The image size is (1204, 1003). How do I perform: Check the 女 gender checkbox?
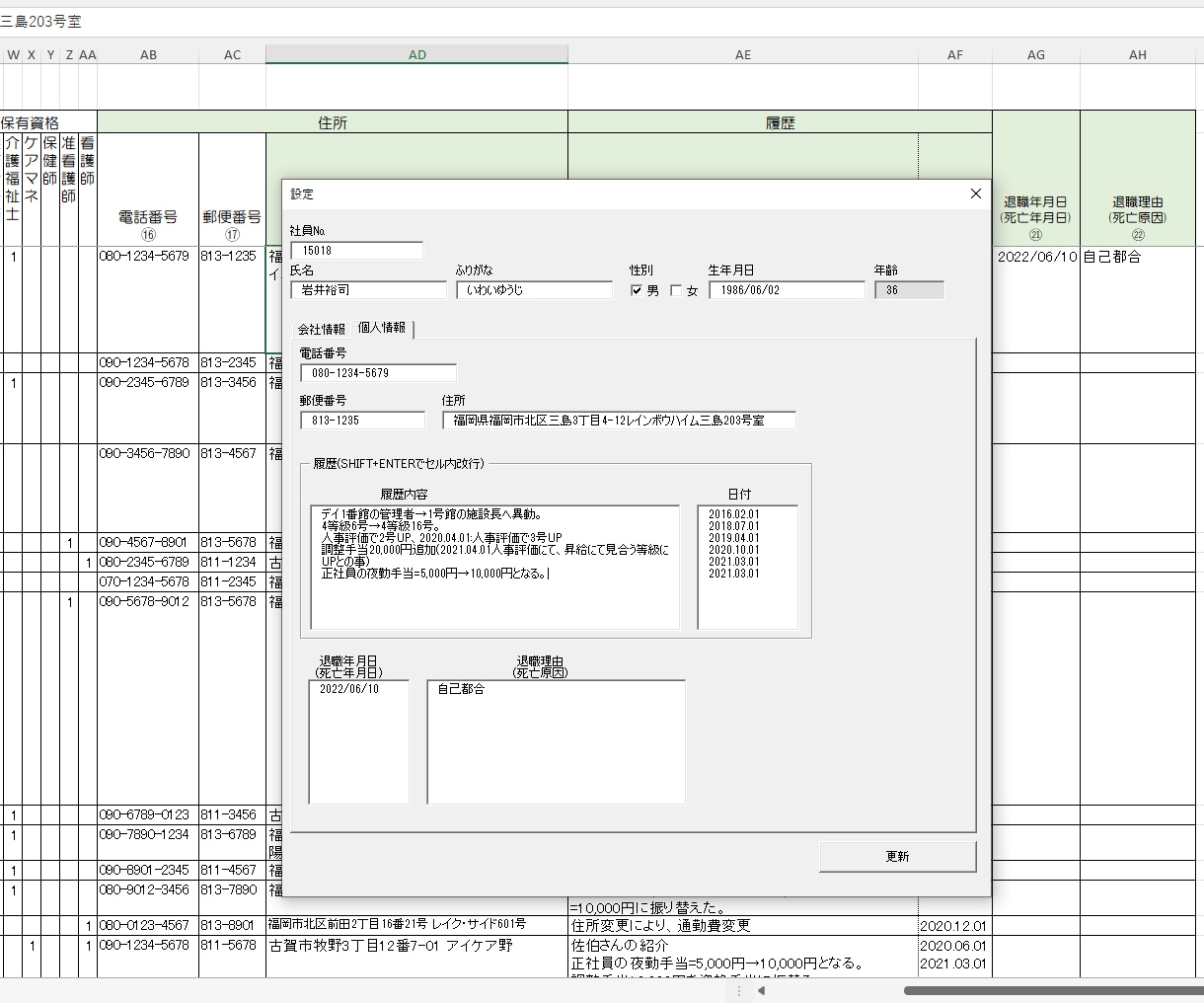click(676, 290)
